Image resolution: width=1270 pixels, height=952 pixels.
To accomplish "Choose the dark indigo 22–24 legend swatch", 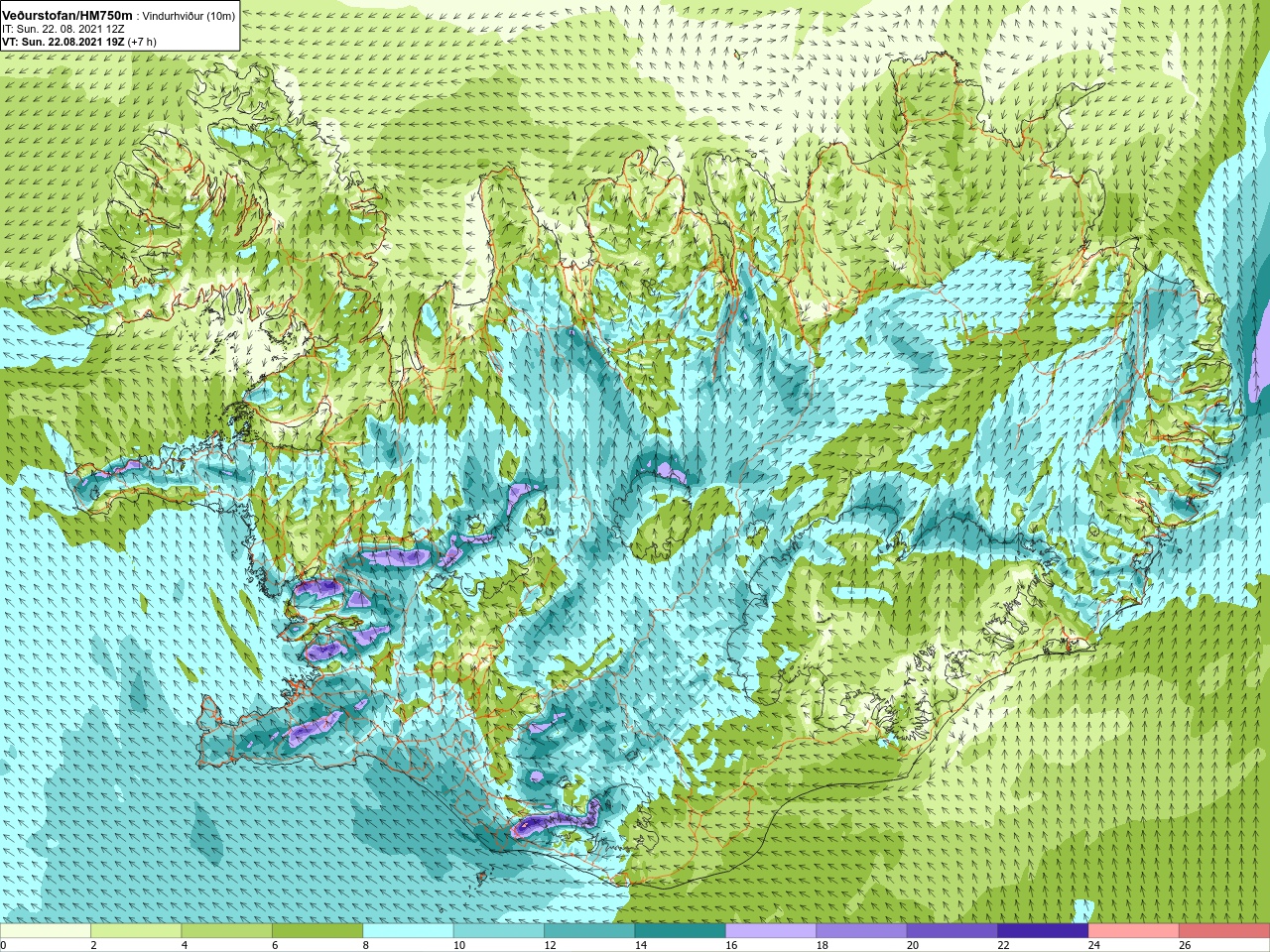I will pyautogui.click(x=1043, y=931).
